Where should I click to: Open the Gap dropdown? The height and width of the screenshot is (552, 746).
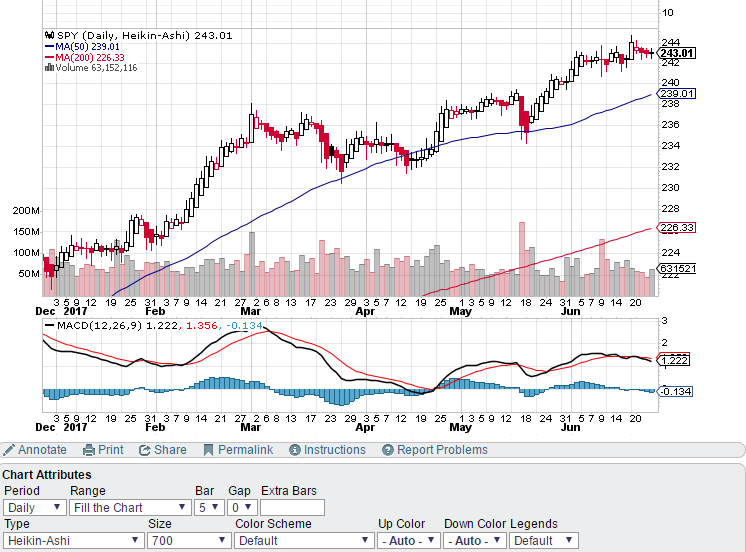tap(242, 507)
